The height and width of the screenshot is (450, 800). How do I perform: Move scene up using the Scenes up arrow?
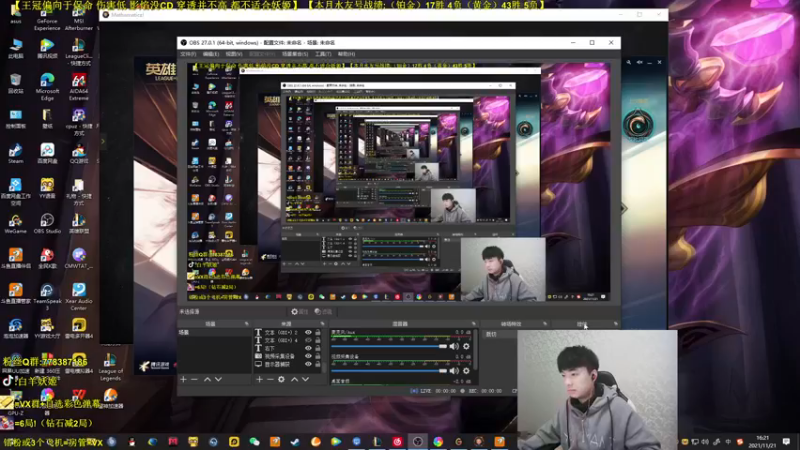[x=207, y=379]
